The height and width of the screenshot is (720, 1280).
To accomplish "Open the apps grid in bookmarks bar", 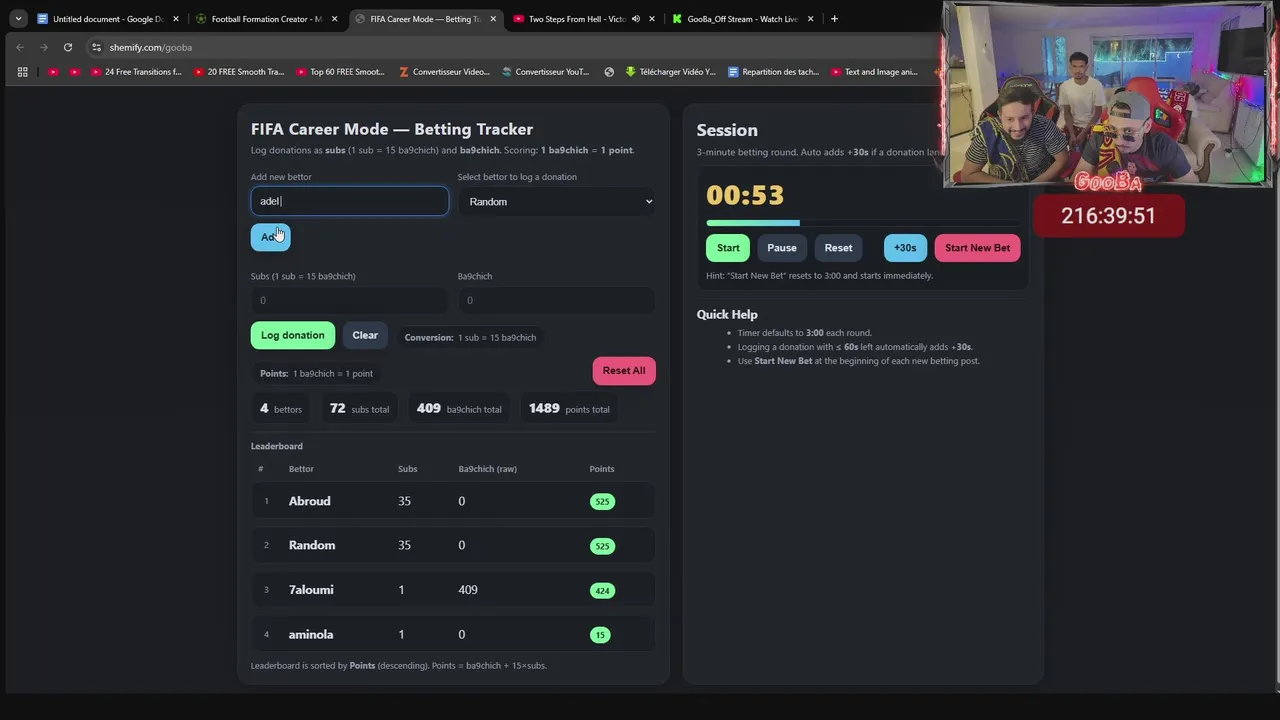I will click(22, 72).
